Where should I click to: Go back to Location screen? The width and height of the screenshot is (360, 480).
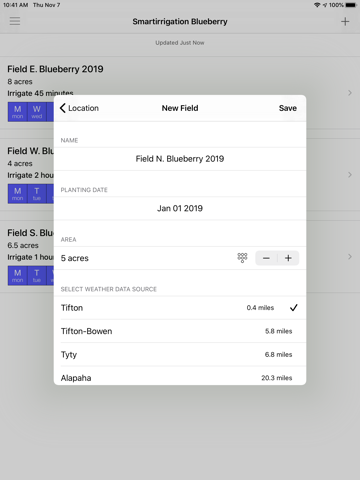tap(79, 108)
